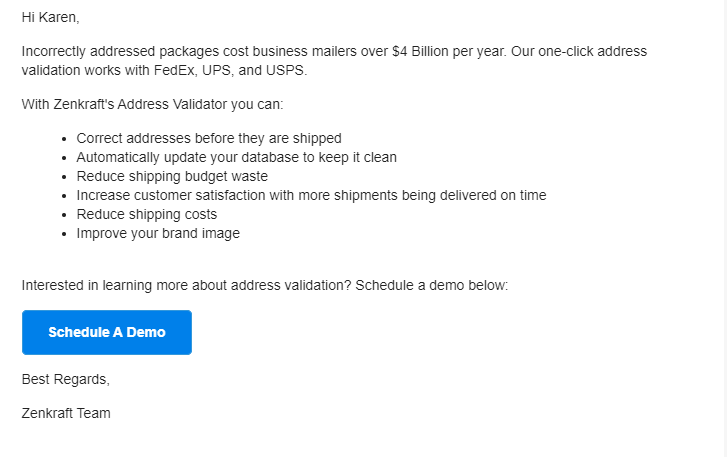This screenshot has width=727, height=457.
Task: Click the bullet point before "Correct addresses"
Action: tap(64, 139)
